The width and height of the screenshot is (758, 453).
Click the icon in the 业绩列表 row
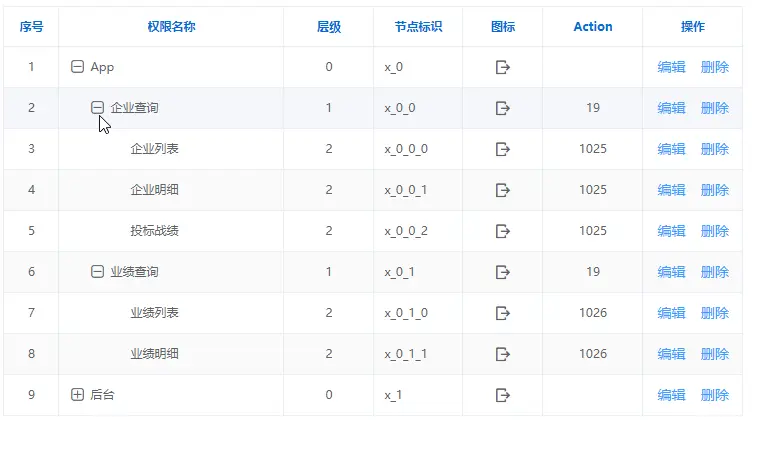click(x=503, y=313)
